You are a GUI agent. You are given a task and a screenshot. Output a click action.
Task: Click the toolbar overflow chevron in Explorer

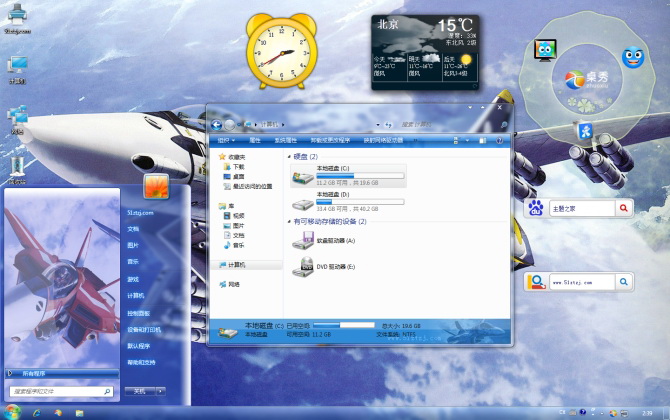click(415, 140)
